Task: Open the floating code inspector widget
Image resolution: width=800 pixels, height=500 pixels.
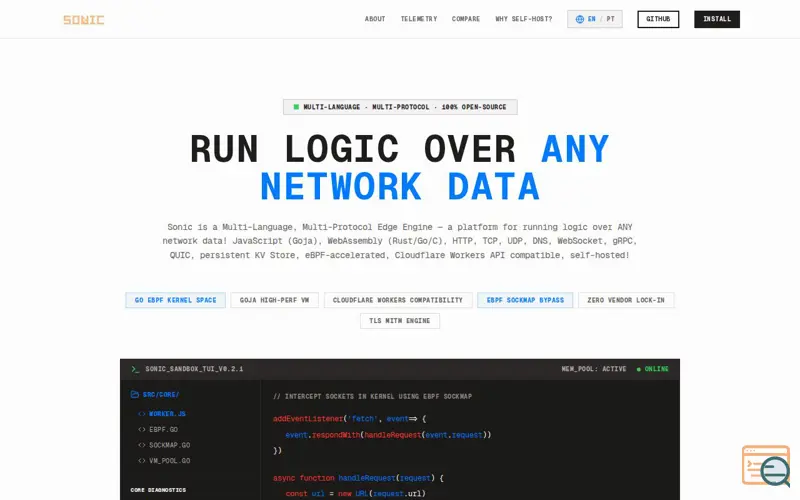Action: pyautogui.click(x=766, y=466)
